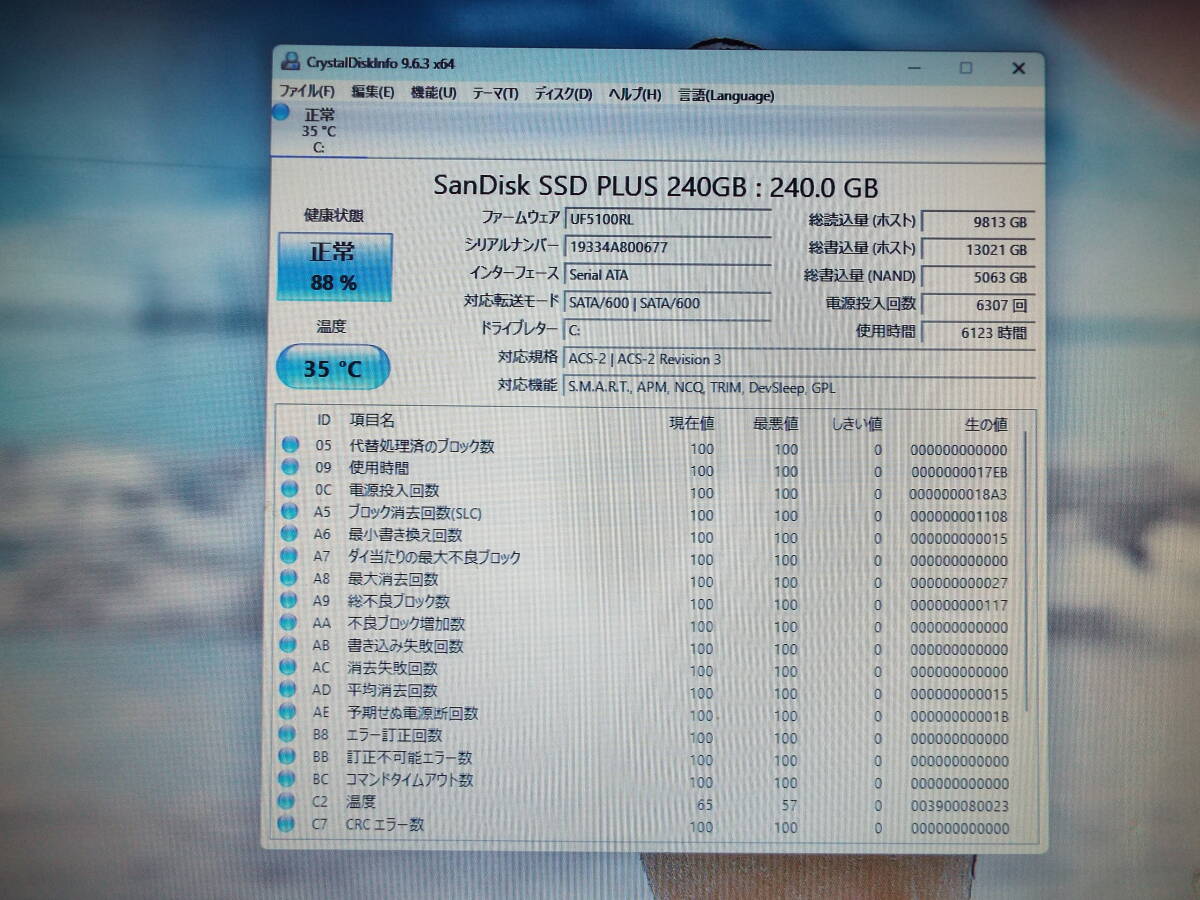
Task: Open the 編集(E) menu
Action: 373,92
